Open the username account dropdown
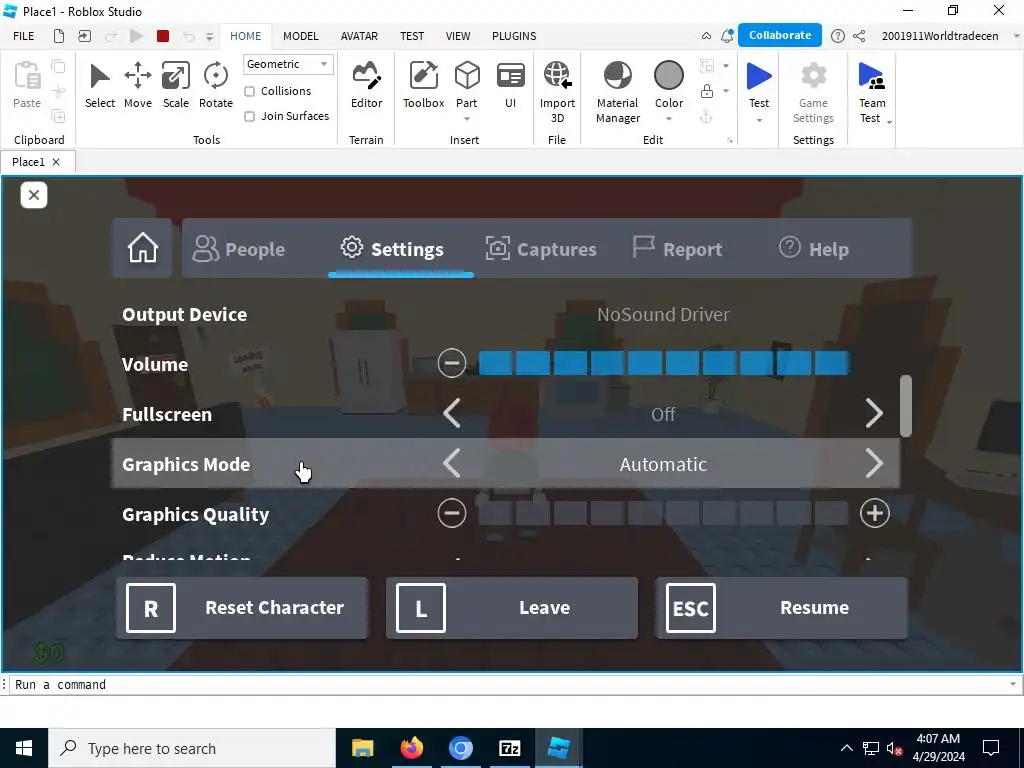Image resolution: width=1024 pixels, height=768 pixels. [x=1016, y=36]
